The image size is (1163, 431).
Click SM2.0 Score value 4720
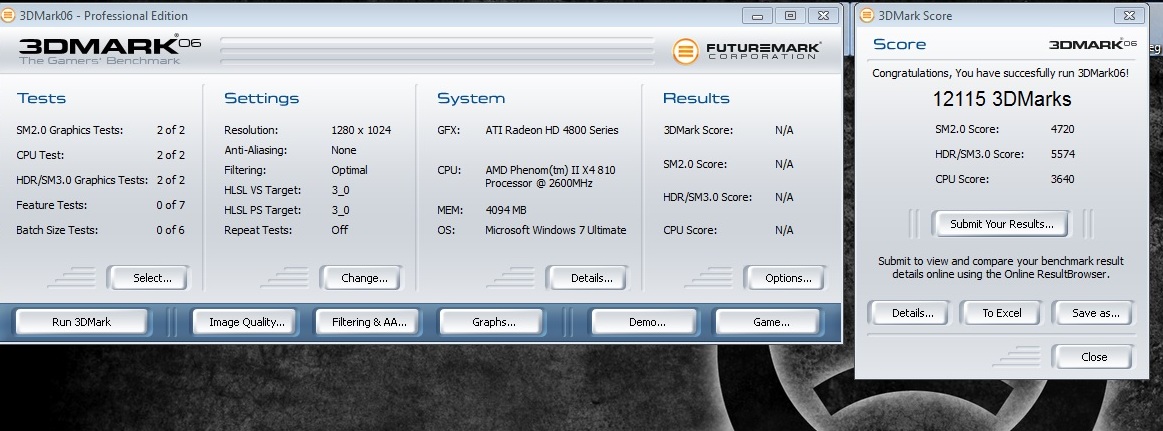(x=1062, y=129)
